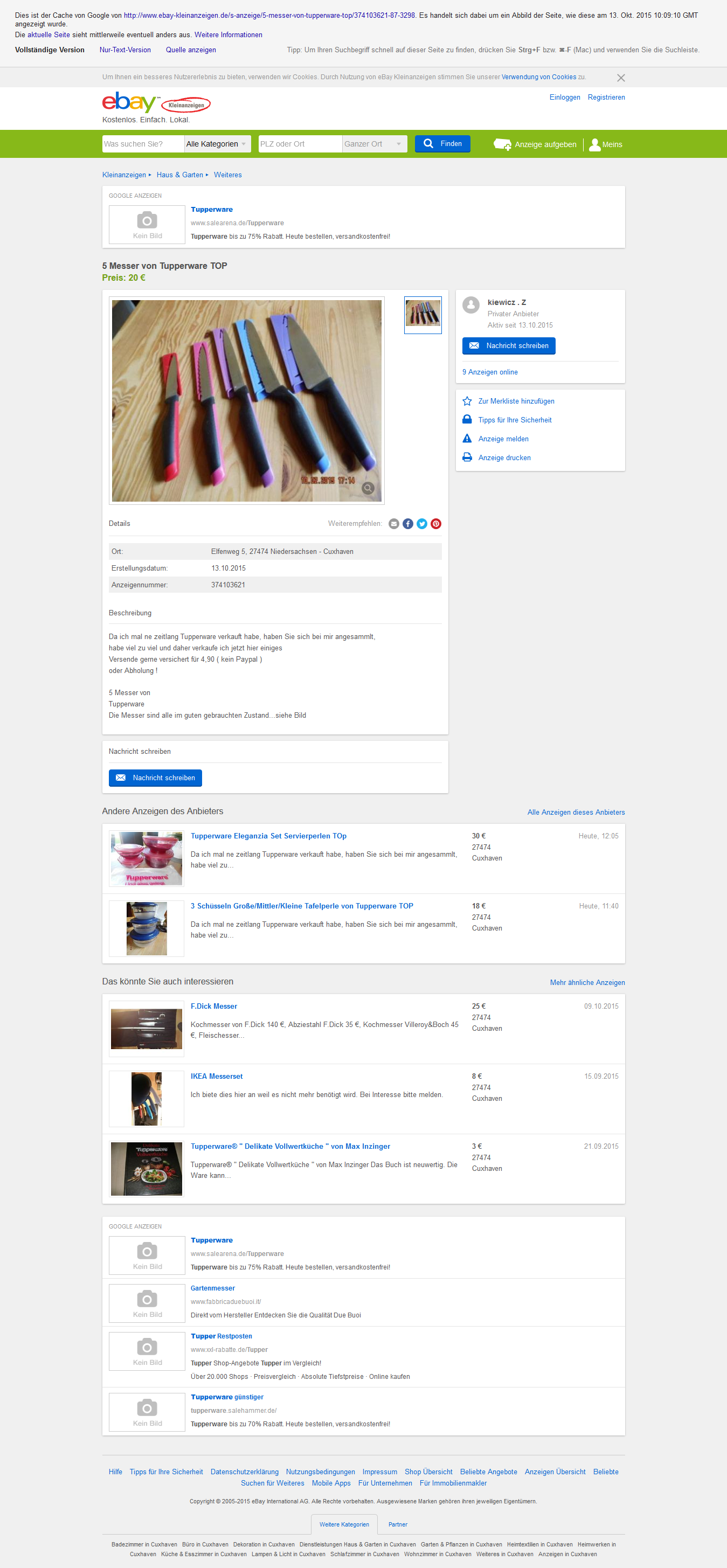Open top Tupperware Google ad title

(x=211, y=210)
